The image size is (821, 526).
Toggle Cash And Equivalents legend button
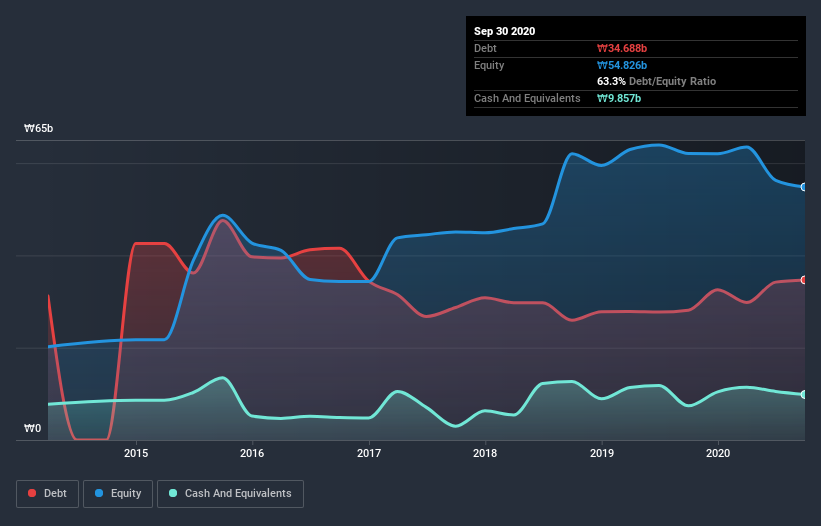230,494
